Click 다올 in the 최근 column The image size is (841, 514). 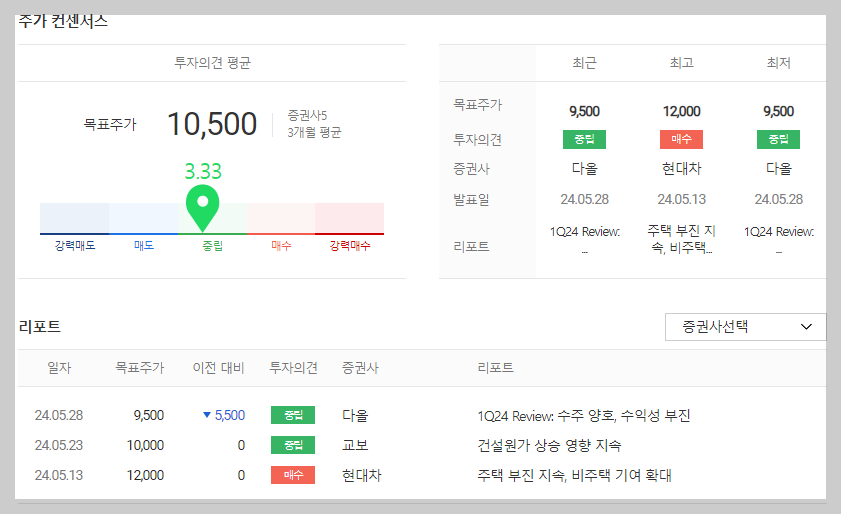click(x=585, y=169)
